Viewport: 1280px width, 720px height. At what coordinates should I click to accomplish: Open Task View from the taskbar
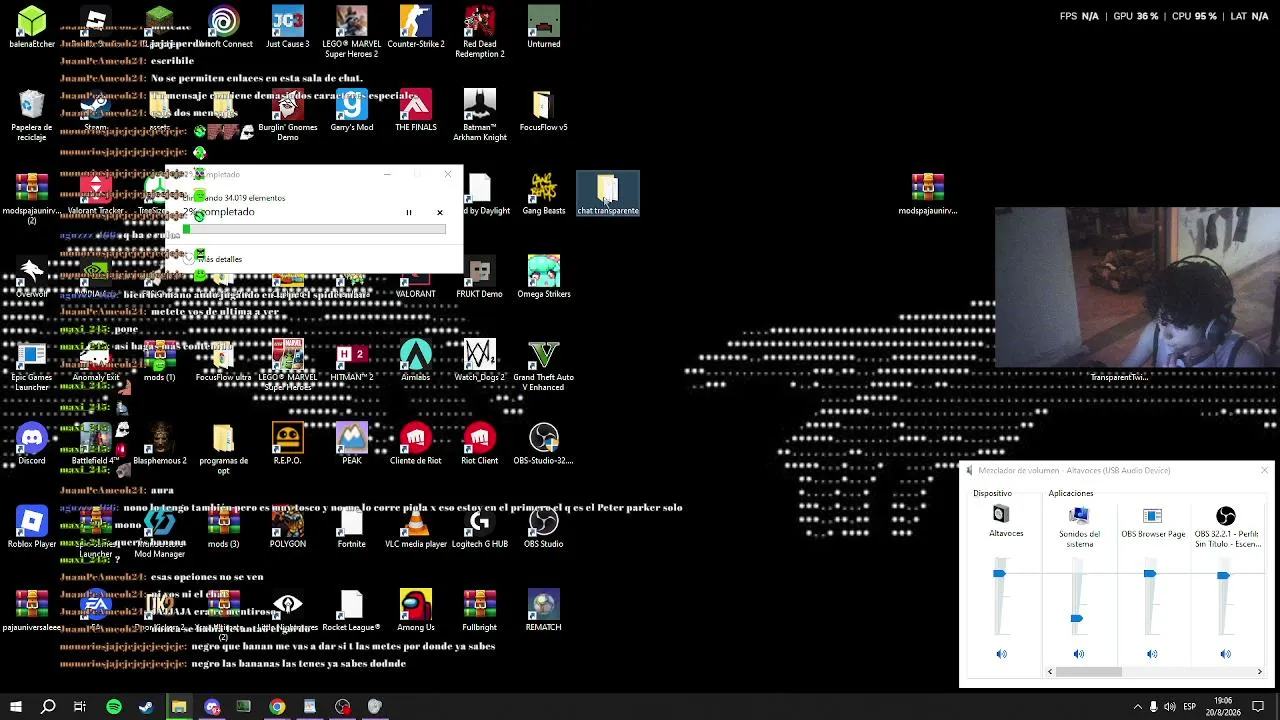(80, 707)
